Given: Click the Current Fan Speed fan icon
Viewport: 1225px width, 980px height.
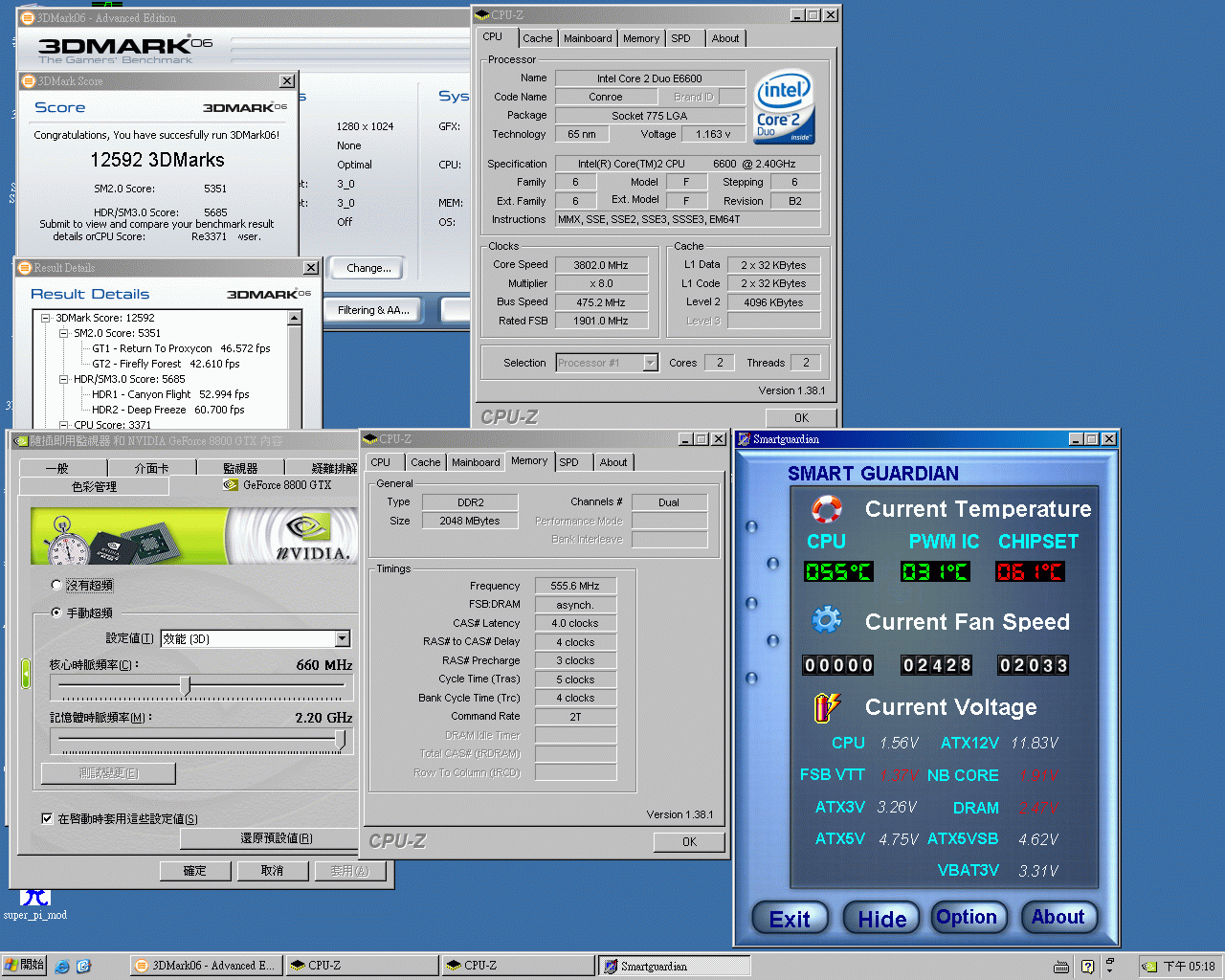Looking at the screenshot, I should point(826,620).
